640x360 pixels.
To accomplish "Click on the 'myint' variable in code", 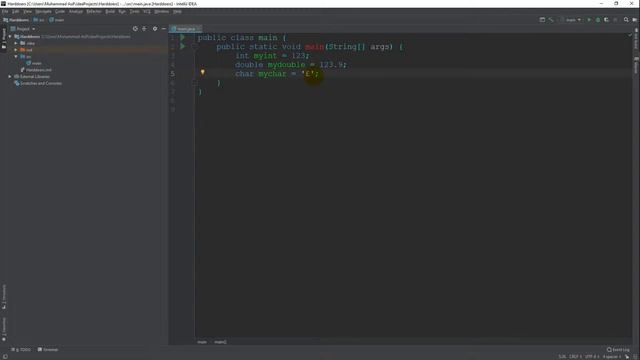I will (265, 56).
